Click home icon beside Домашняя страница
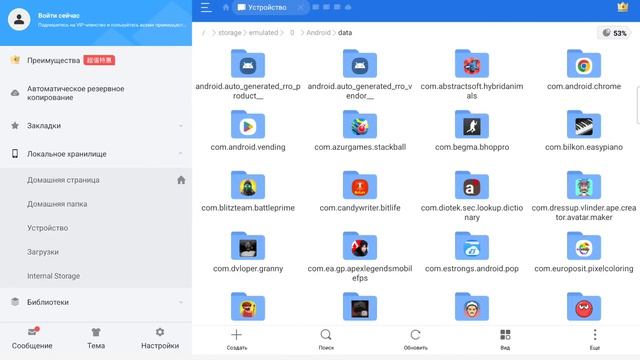640x360 pixels. (x=181, y=180)
